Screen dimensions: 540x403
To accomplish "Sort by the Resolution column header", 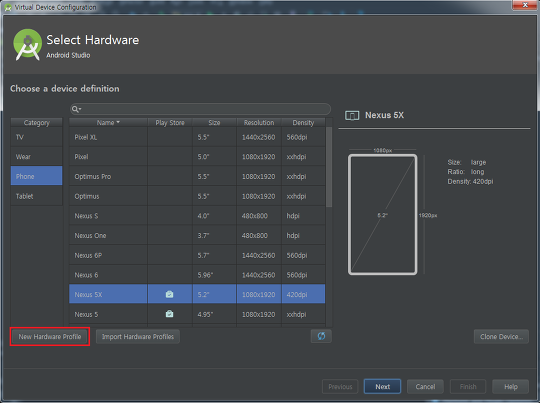I will [x=259, y=123].
